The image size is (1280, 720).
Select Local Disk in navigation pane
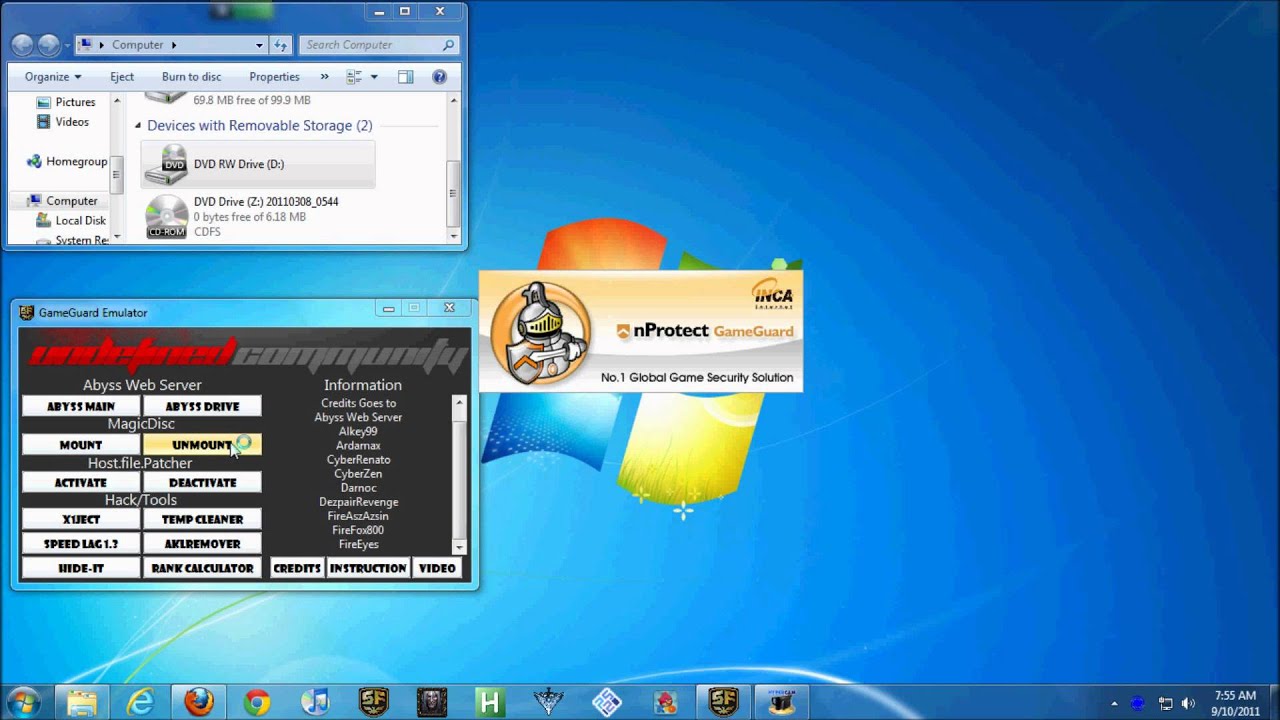[70, 221]
